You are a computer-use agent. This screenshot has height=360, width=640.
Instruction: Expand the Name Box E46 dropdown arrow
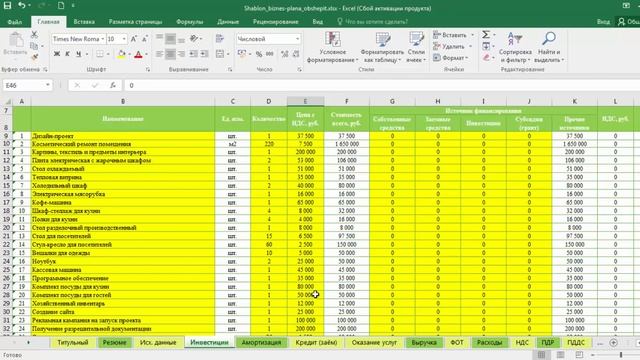pos(48,85)
